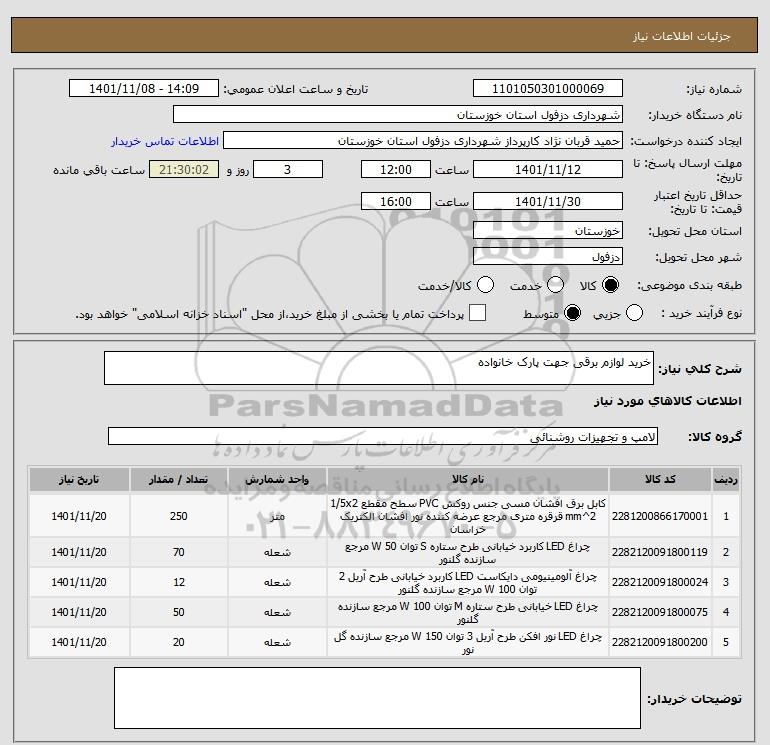The height and width of the screenshot is (745, 770).
Task: Click the request creator name field
Action: (423, 141)
